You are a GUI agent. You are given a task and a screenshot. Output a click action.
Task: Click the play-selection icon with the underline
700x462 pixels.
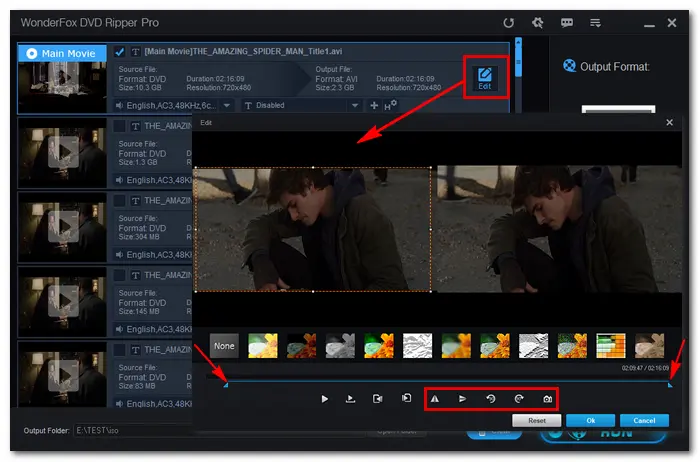350,399
